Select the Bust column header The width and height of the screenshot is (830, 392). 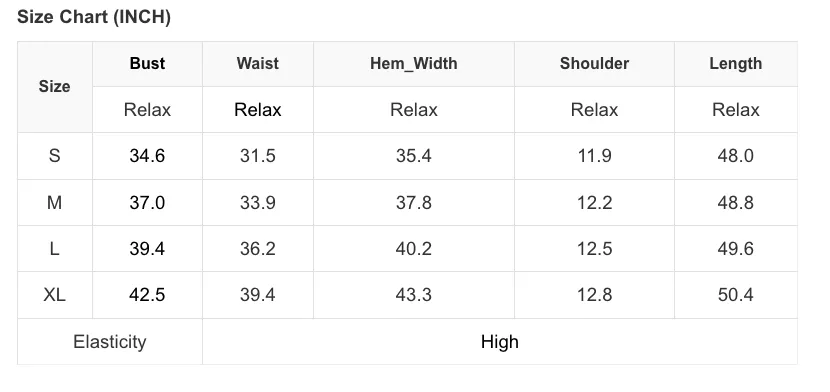pos(147,63)
